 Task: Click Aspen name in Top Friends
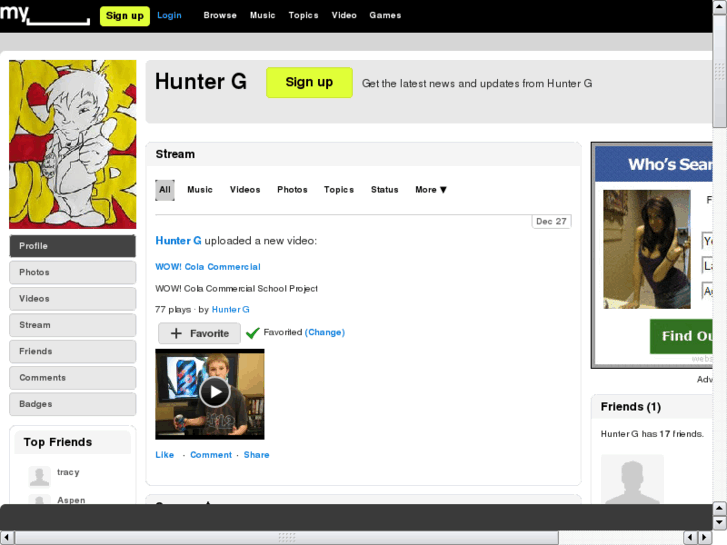click(71, 500)
